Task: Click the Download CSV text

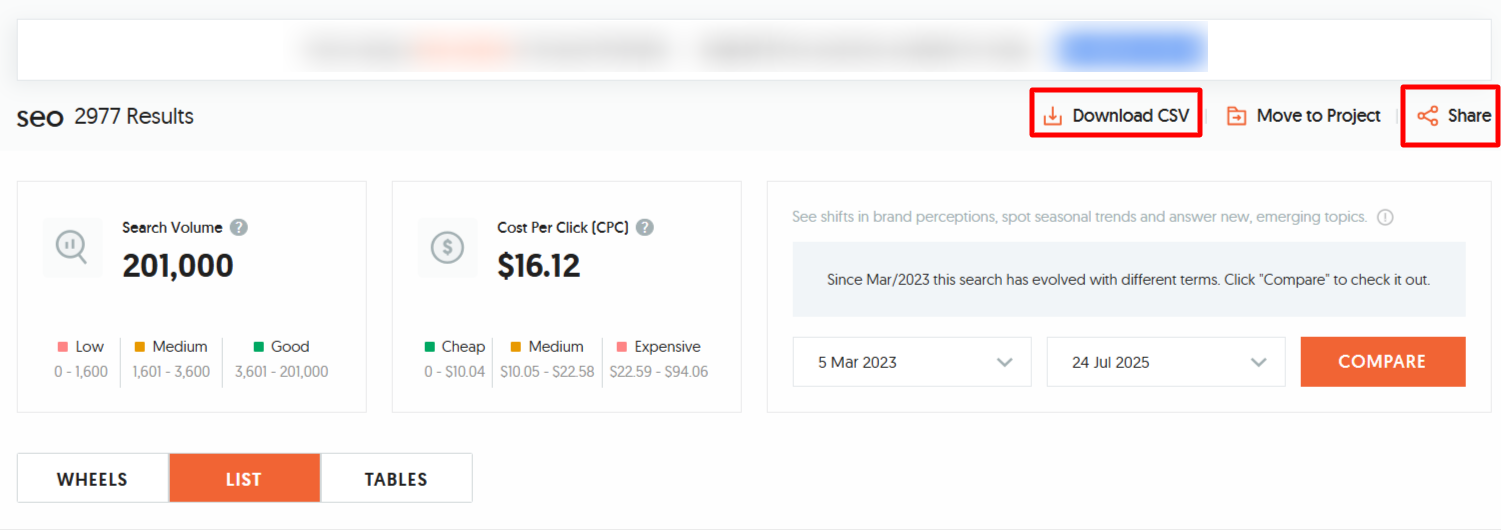Action: (x=1131, y=116)
